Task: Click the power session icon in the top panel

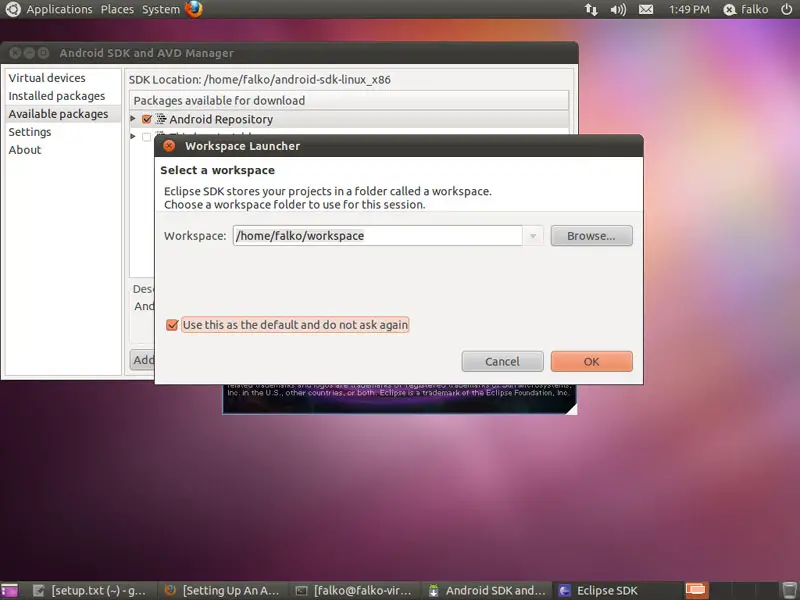Action: [x=787, y=9]
